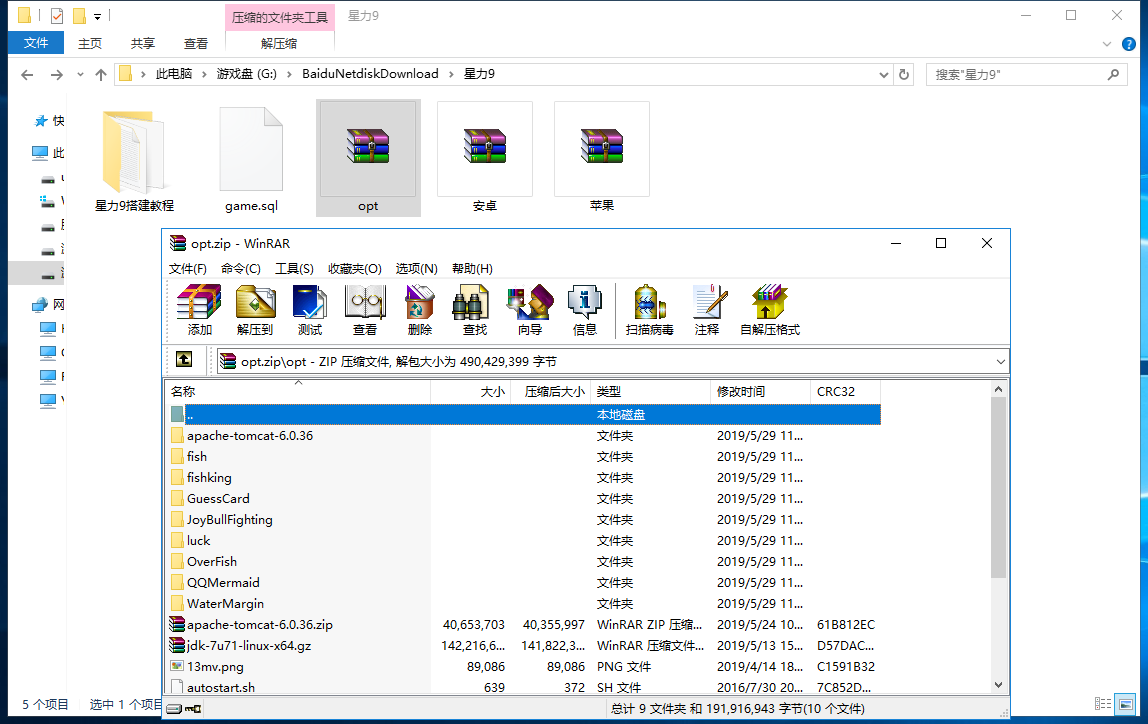Select the opt archive file in Explorer
Viewport: 1148px width, 724px height.
click(x=368, y=158)
